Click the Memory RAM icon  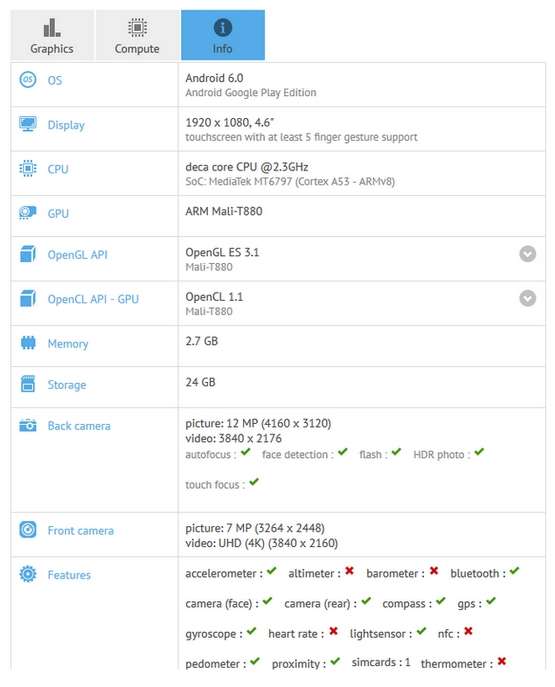[28, 343]
